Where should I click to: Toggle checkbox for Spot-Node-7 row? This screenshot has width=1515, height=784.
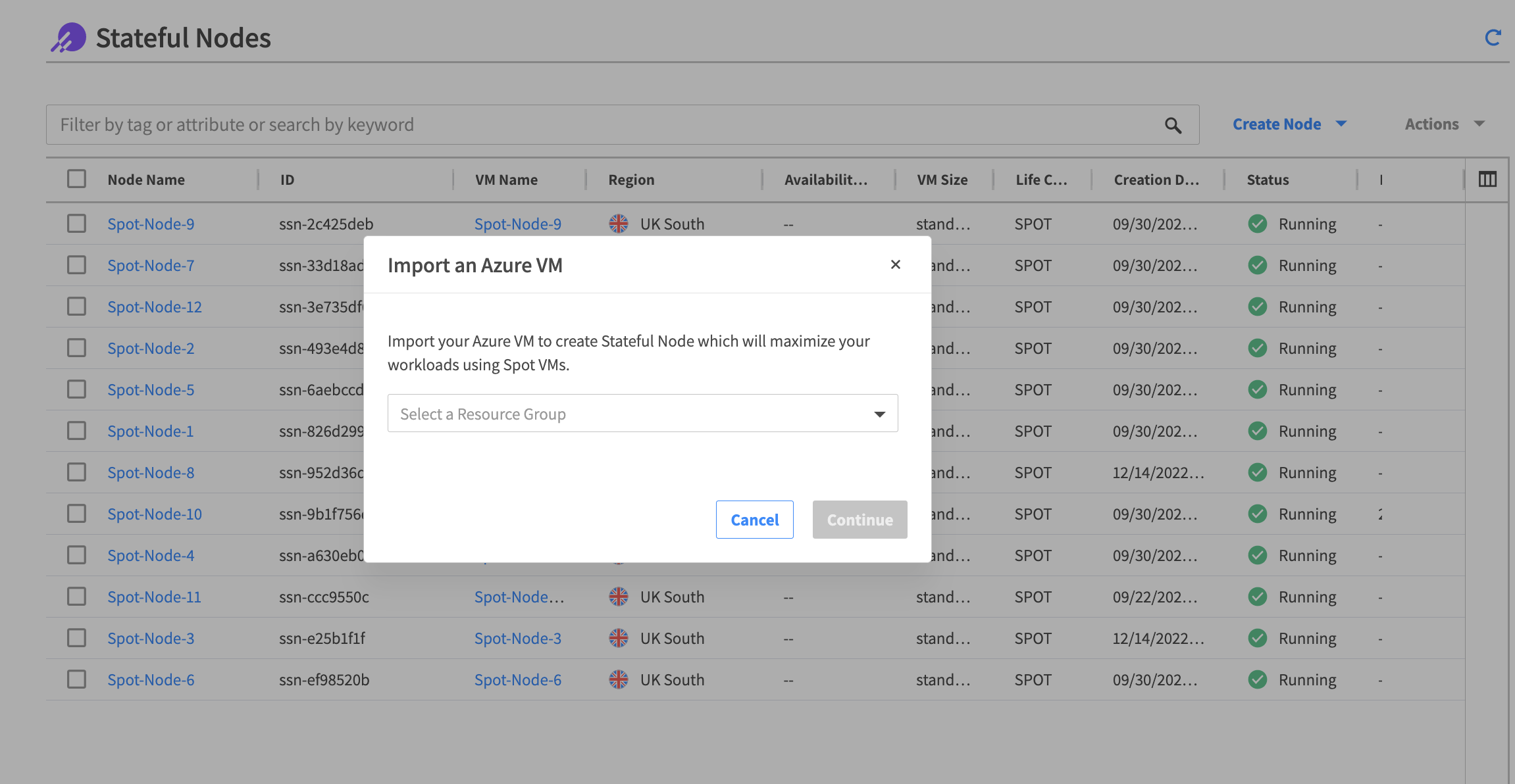77,264
